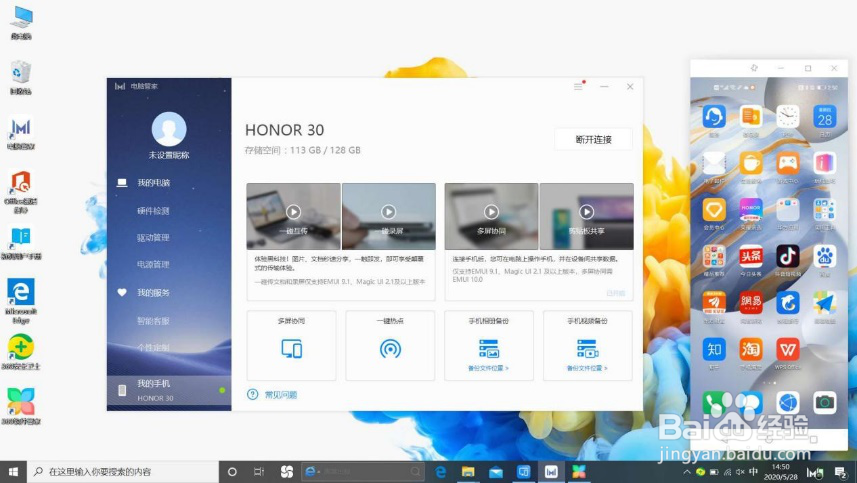Pin the phone mirror window

coord(754,68)
